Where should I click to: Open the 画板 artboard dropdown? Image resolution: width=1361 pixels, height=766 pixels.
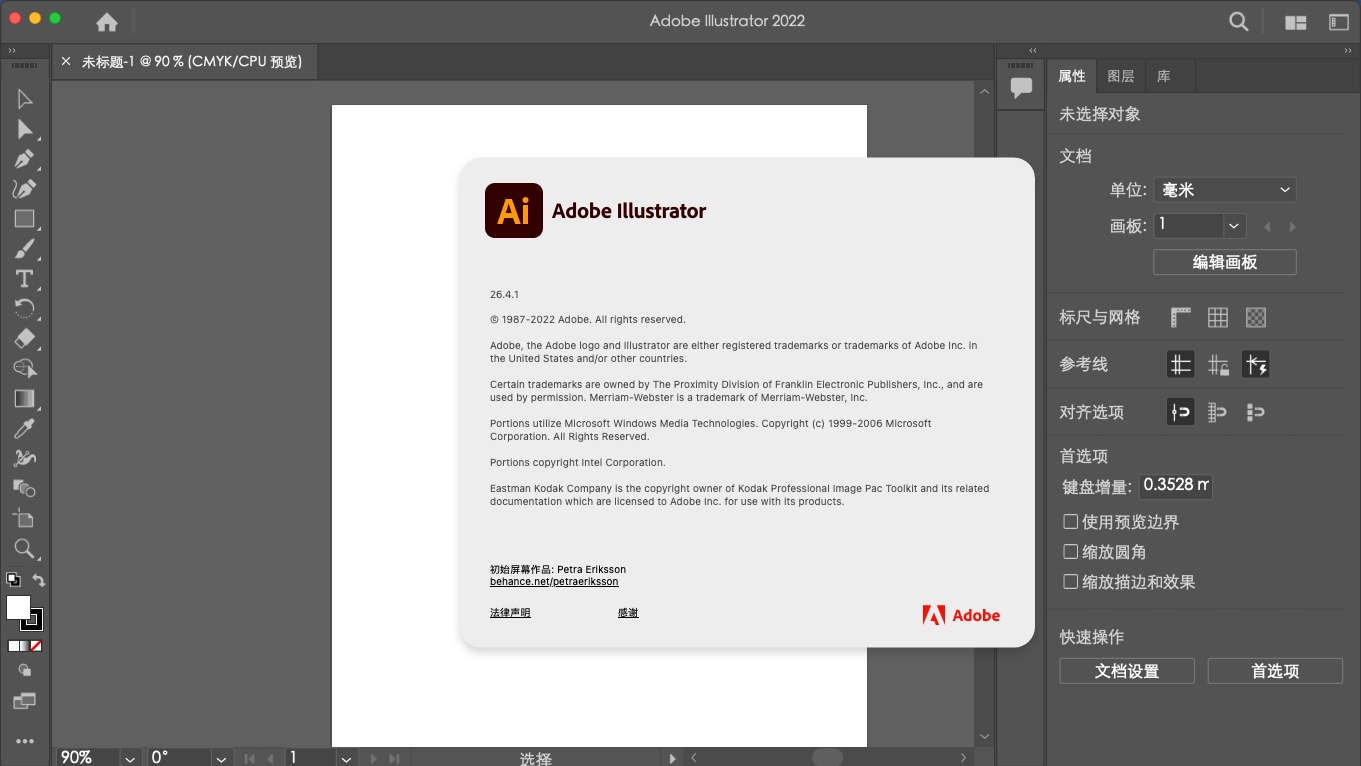1235,226
